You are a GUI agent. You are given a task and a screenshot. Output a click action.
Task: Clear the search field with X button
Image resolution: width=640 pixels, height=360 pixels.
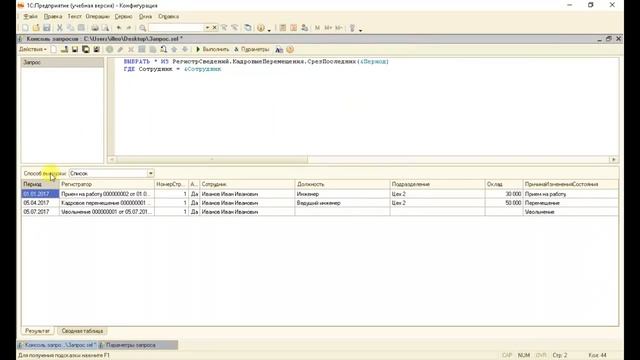[x=215, y=28]
